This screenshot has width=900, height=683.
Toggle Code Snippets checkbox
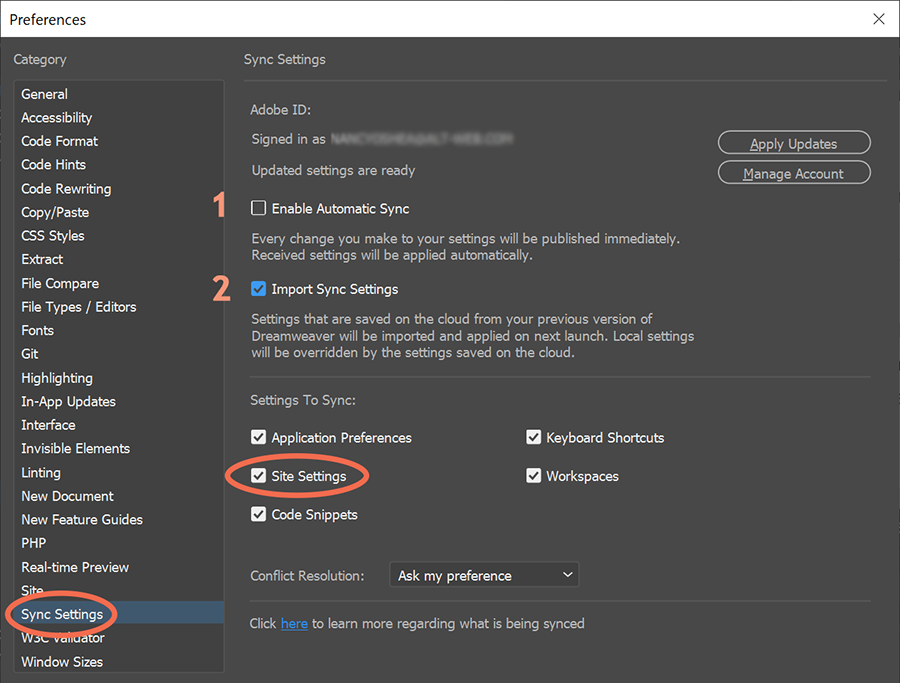tap(258, 514)
